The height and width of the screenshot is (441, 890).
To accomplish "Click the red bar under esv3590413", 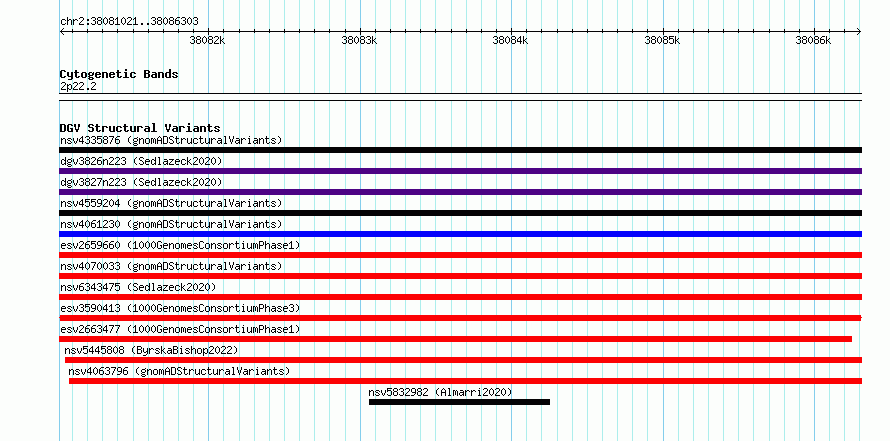I will pos(460,318).
